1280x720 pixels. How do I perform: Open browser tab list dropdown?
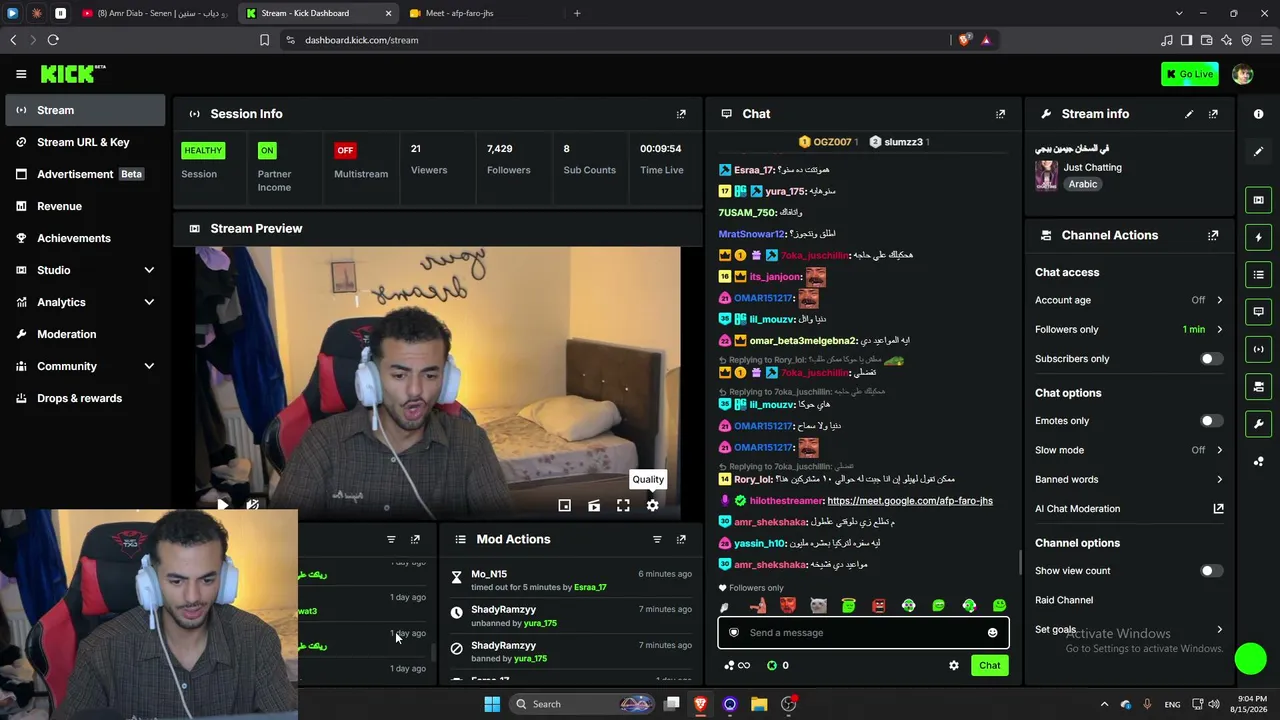pos(1179,13)
